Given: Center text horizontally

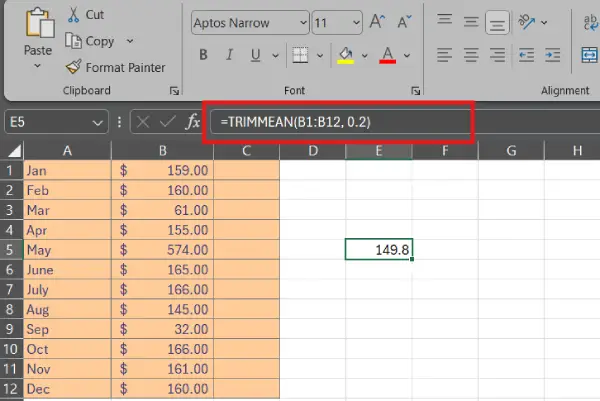Looking at the screenshot, I should (x=471, y=55).
